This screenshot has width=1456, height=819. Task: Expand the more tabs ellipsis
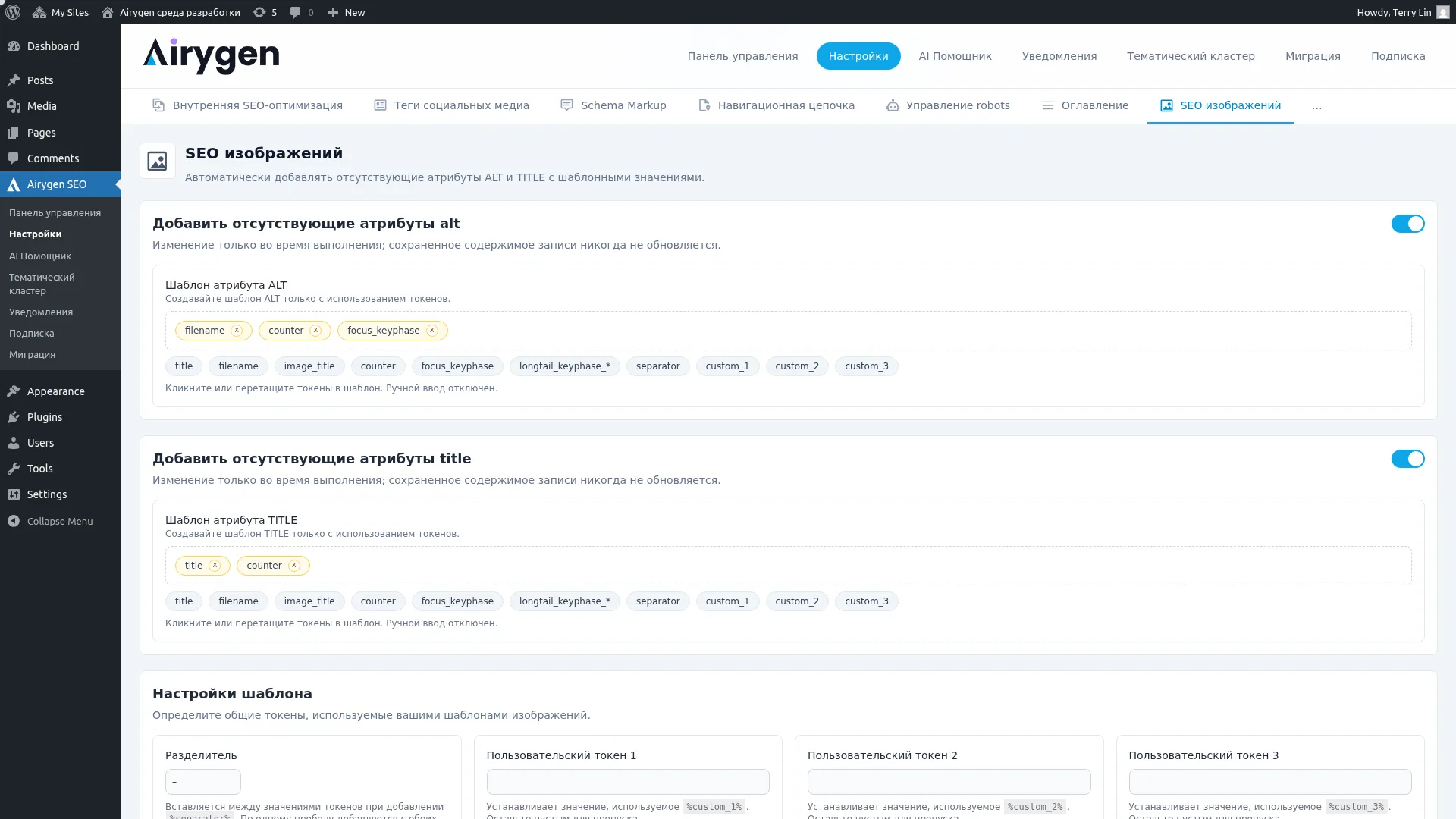(x=1316, y=106)
